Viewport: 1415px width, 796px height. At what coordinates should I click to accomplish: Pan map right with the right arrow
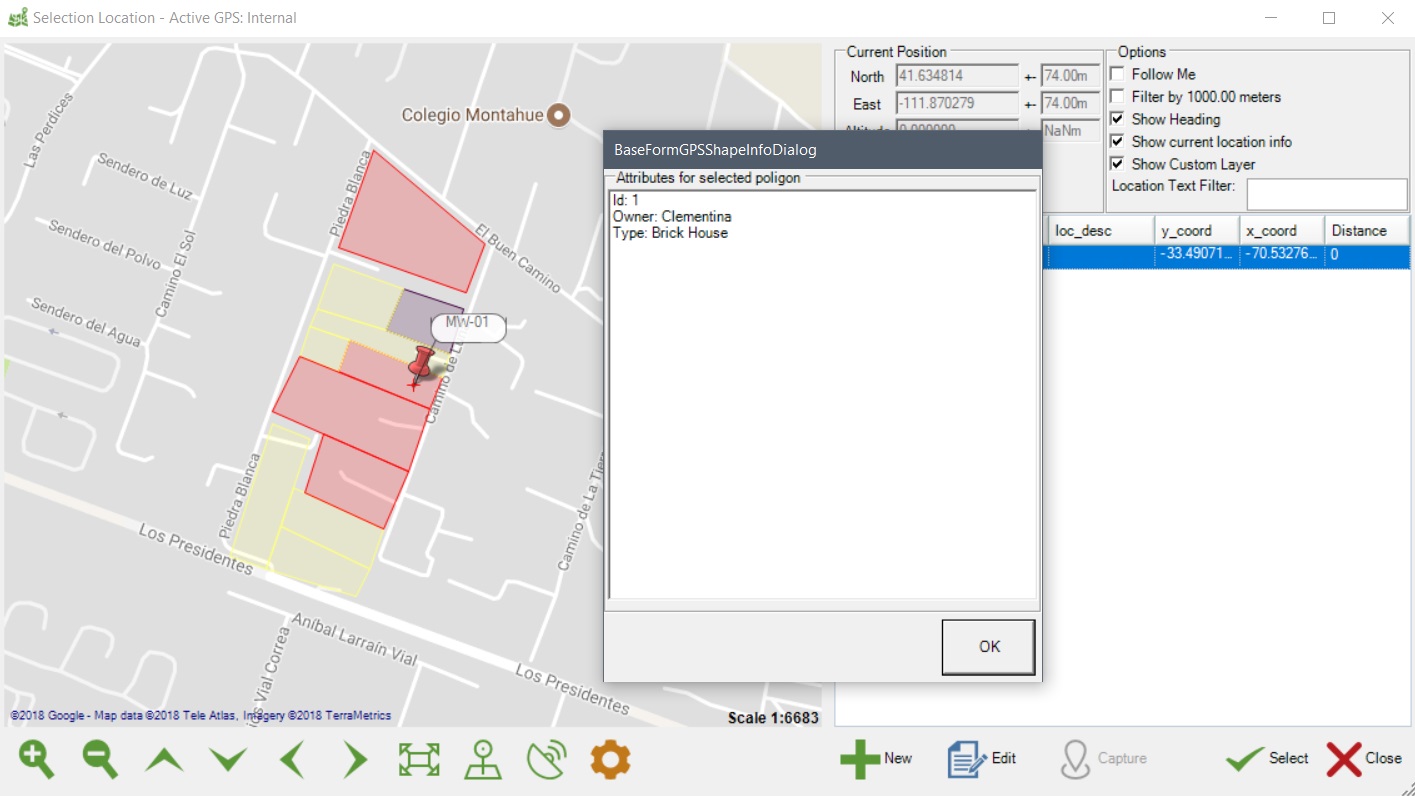click(x=355, y=760)
